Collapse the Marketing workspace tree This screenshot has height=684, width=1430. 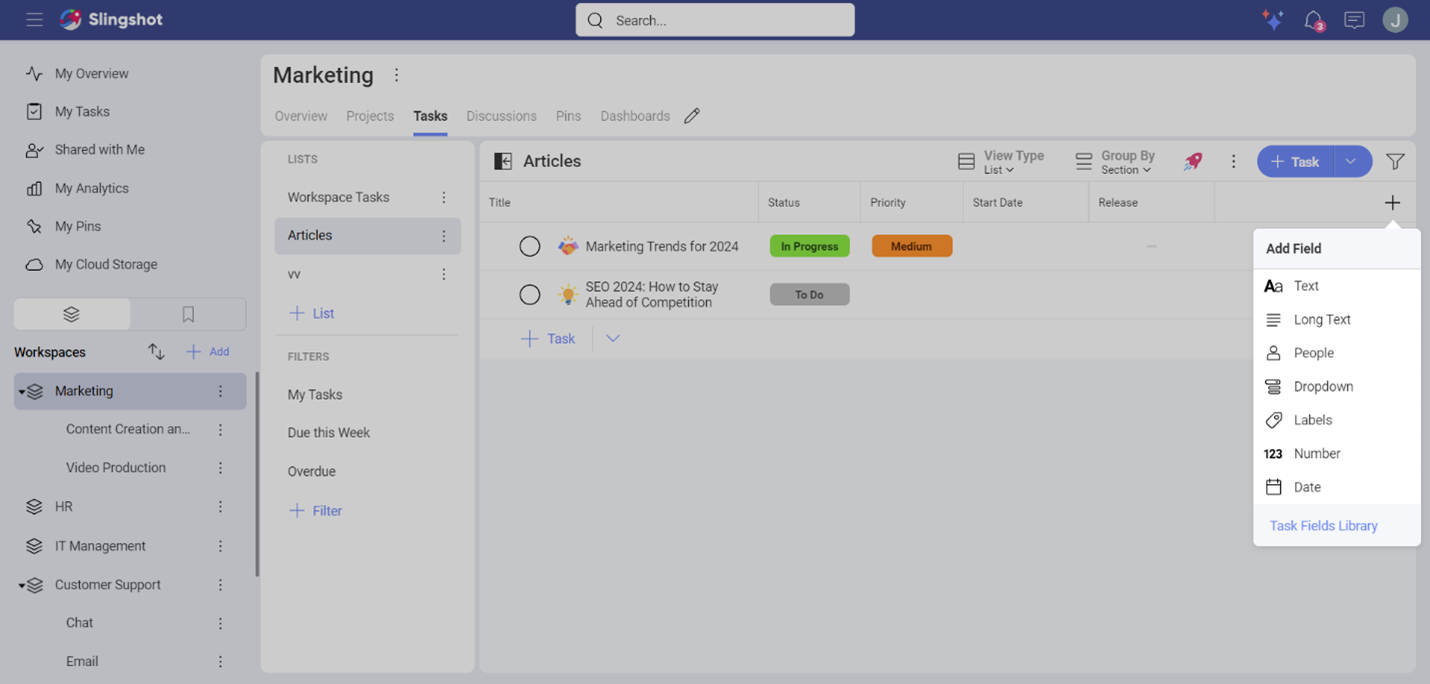point(22,392)
